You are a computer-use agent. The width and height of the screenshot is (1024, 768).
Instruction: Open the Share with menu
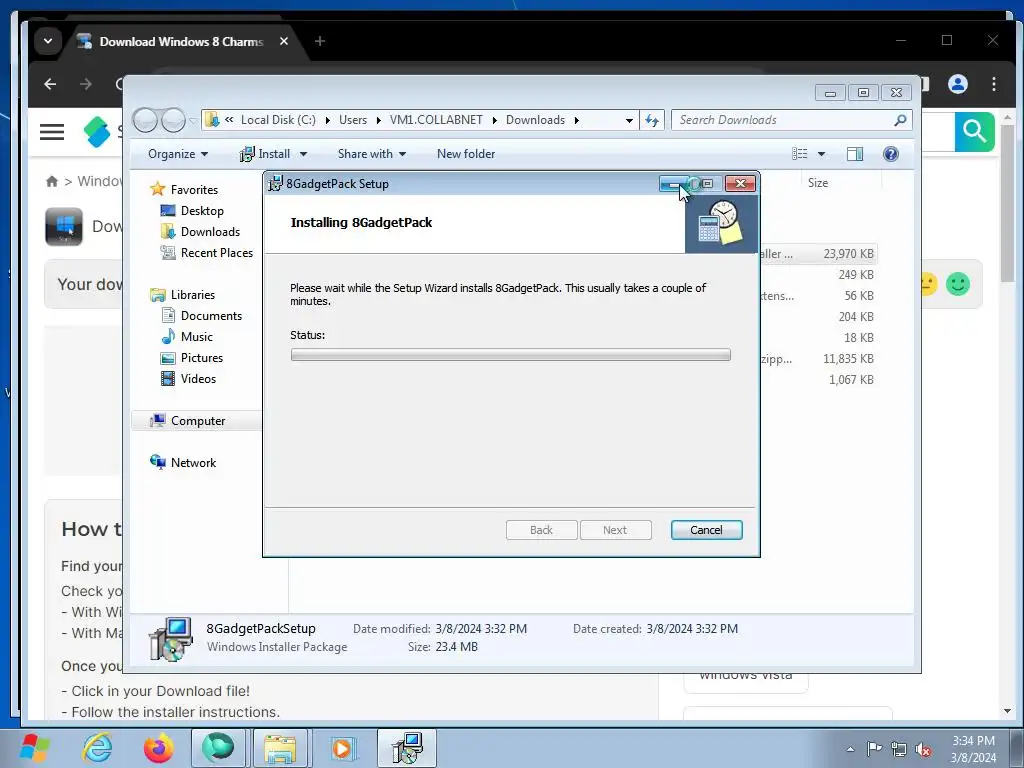tap(372, 153)
